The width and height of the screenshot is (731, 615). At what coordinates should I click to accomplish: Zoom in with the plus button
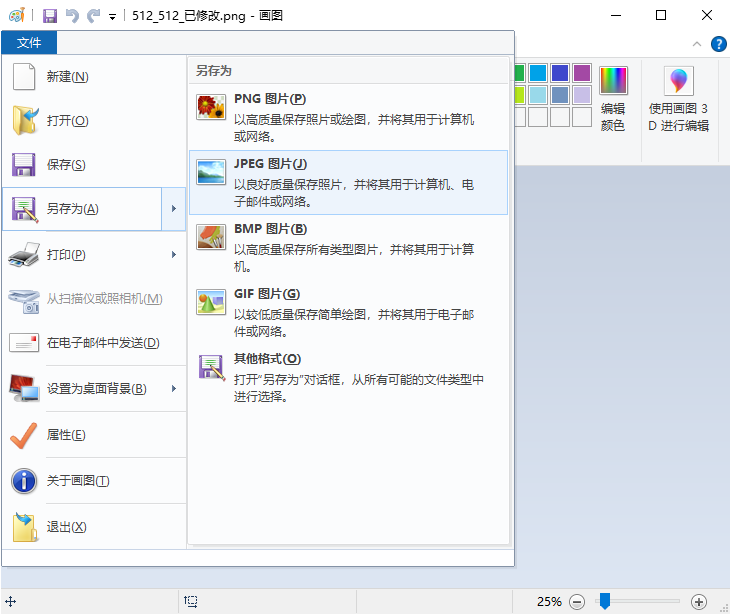[x=699, y=602]
